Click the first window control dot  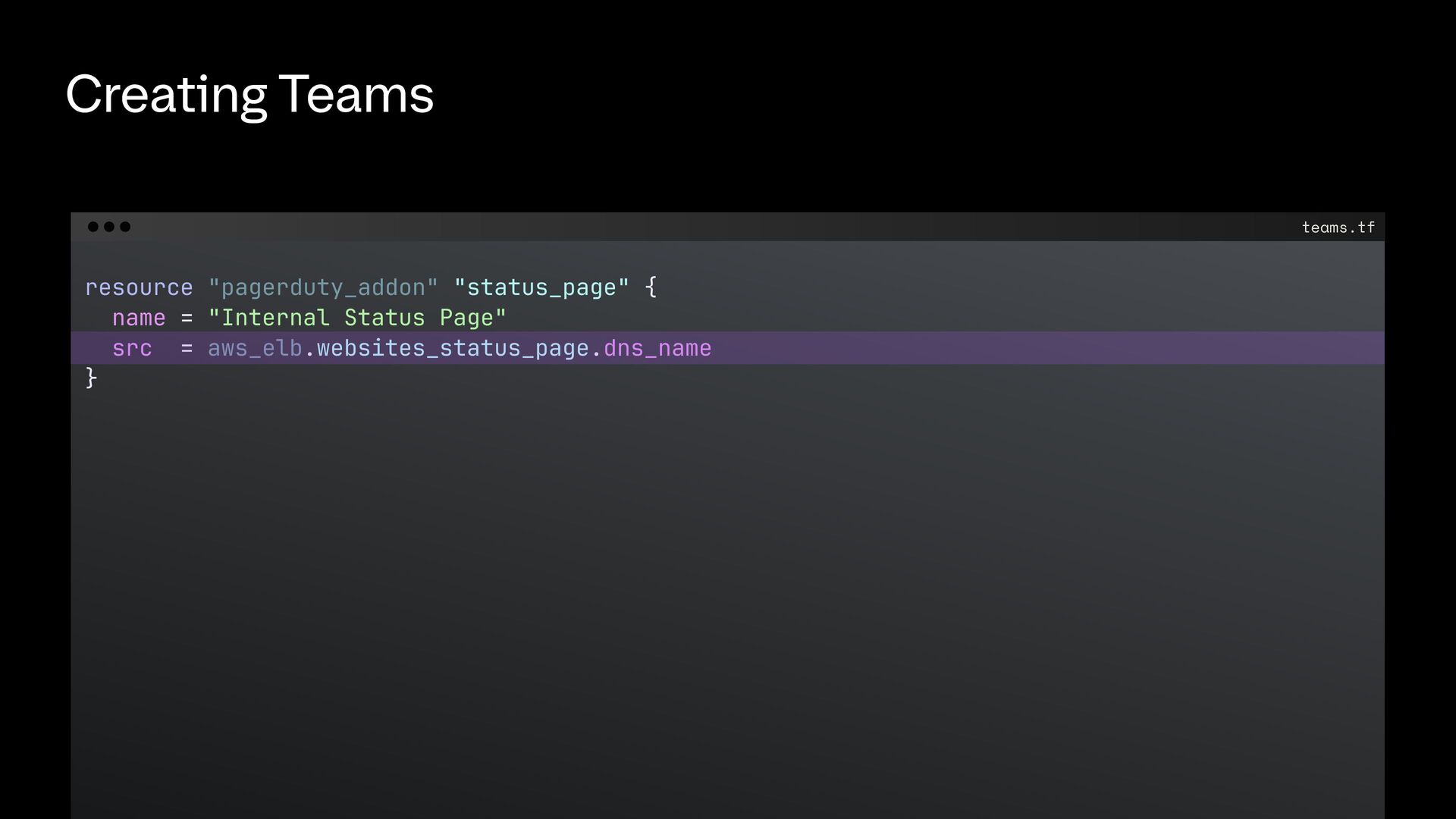93,227
